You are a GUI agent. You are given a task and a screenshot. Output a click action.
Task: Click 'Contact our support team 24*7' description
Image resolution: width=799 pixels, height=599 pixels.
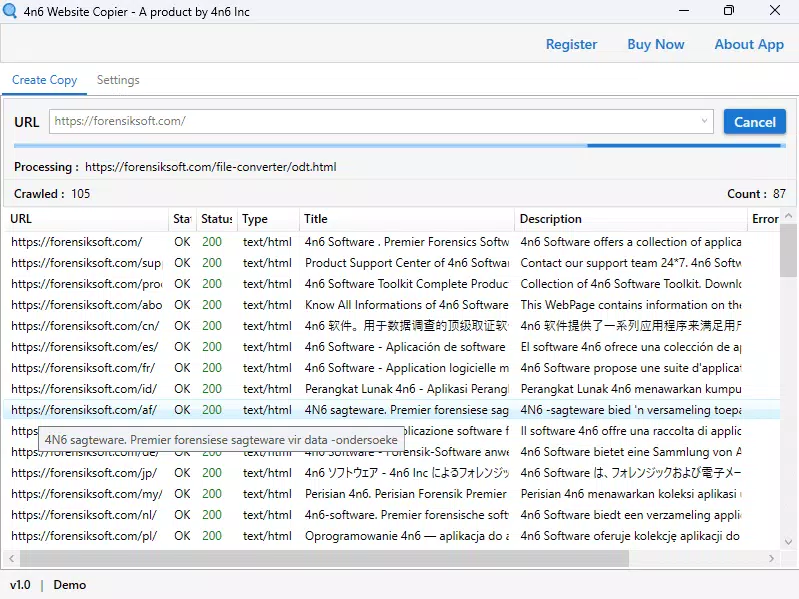[x=631, y=263]
